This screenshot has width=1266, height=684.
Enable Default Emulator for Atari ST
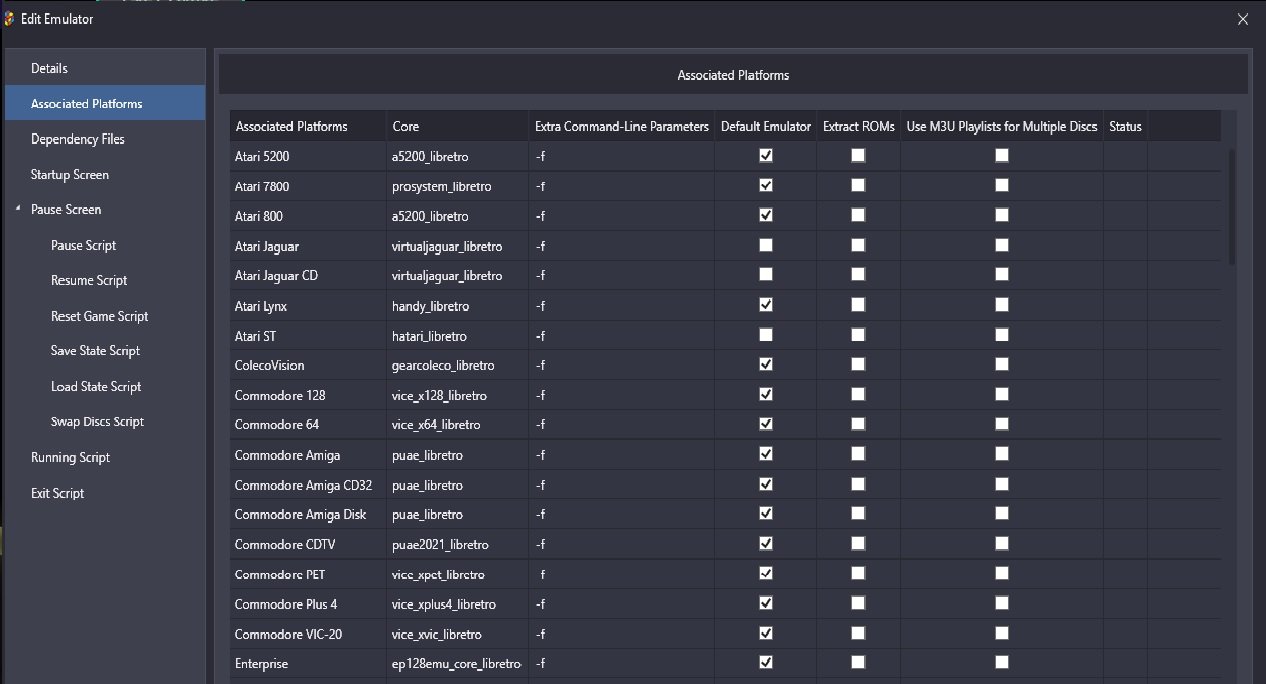766,334
